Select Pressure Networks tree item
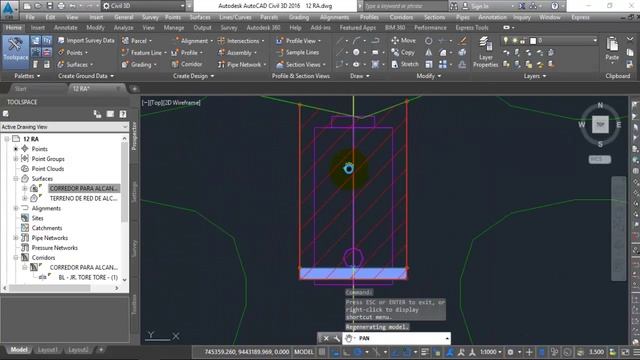Screen dimensions: 640x360 pyautogui.click(x=54, y=248)
